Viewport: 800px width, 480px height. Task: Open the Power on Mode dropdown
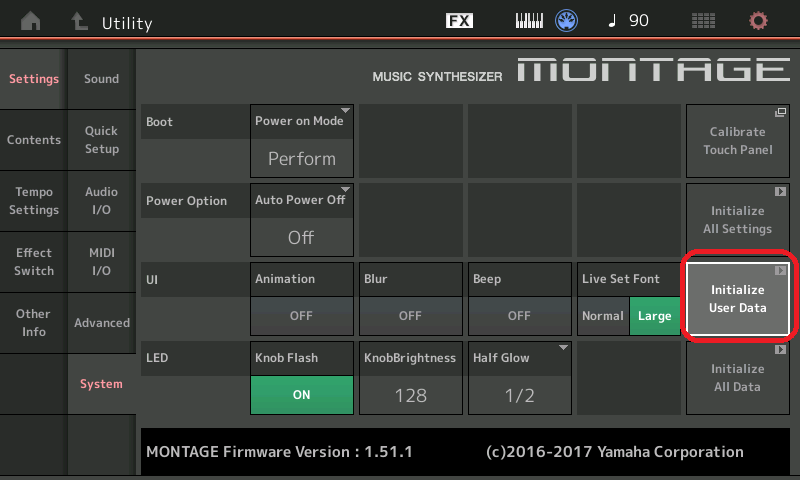pyautogui.click(x=301, y=140)
